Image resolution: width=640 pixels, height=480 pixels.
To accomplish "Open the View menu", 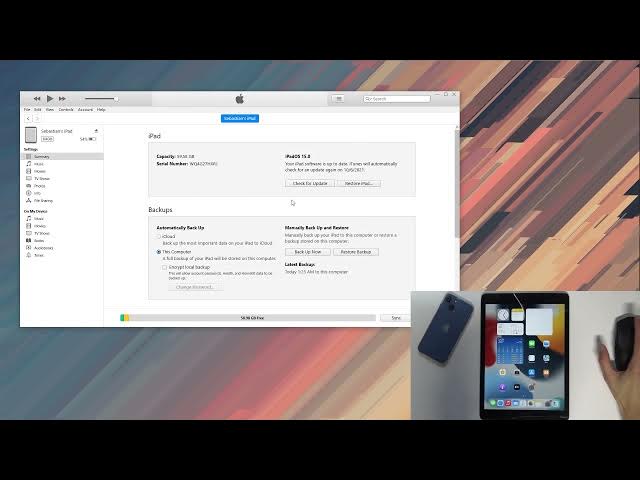I will 50,110.
